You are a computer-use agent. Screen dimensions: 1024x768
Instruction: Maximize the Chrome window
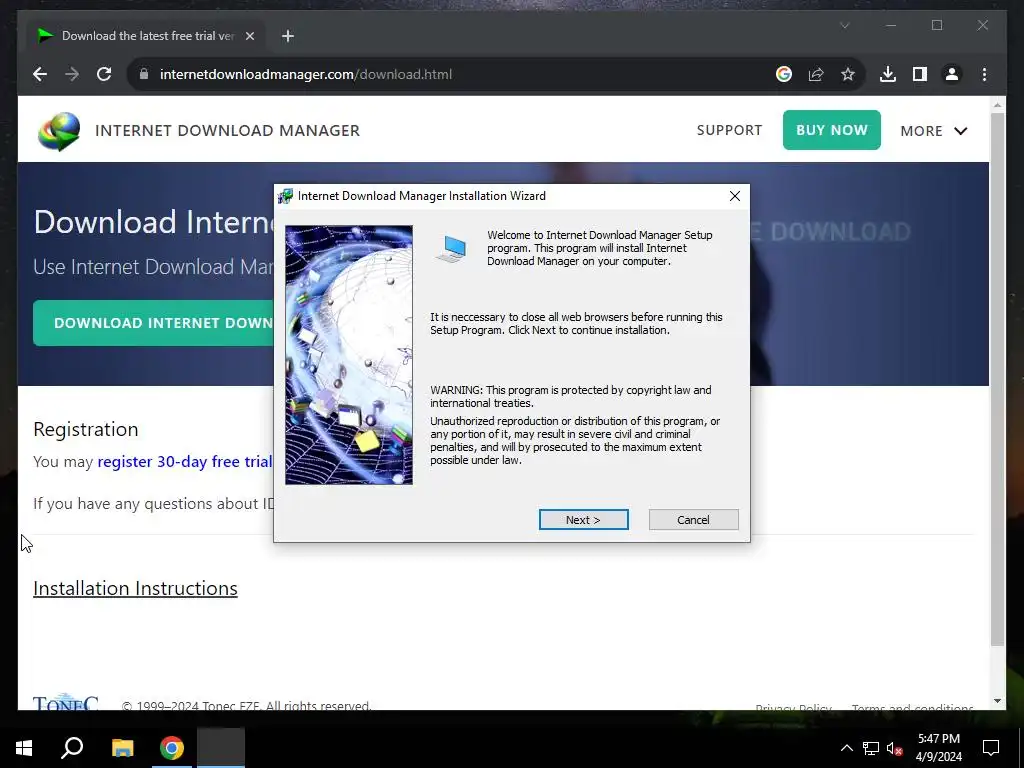pyautogui.click(x=937, y=25)
